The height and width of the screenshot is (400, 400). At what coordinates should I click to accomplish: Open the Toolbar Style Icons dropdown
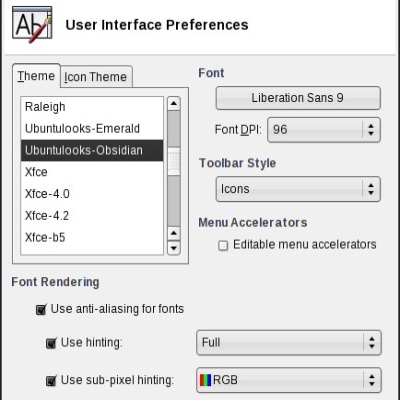point(298,189)
